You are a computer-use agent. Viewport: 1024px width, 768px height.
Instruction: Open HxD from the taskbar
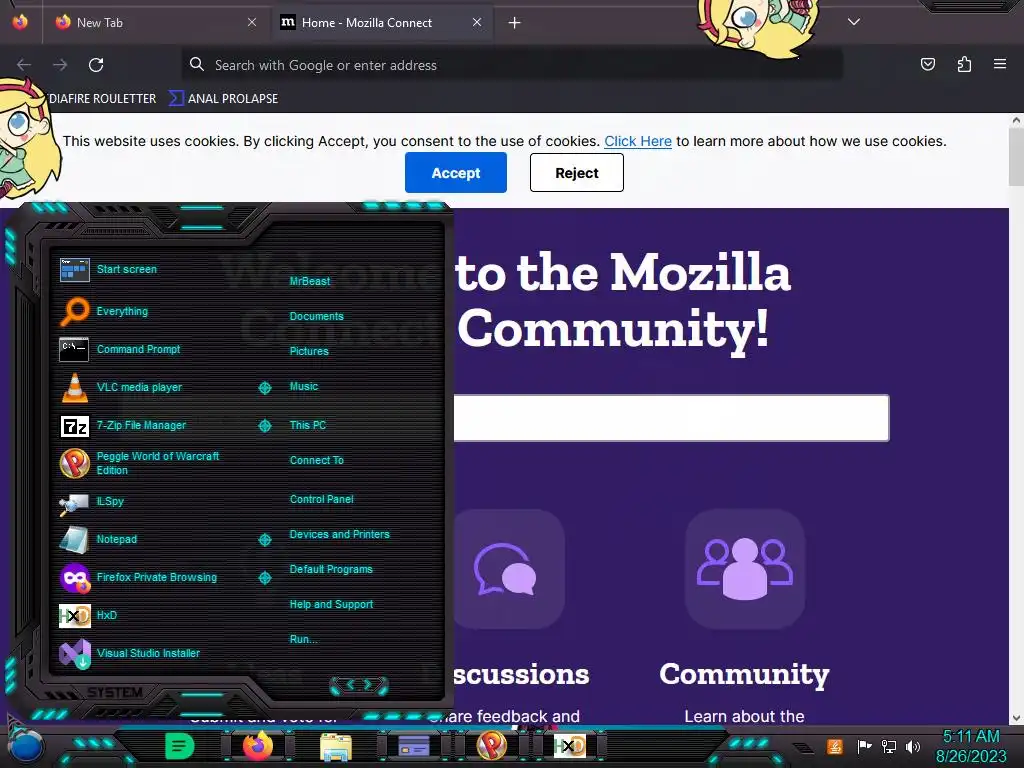pos(569,746)
